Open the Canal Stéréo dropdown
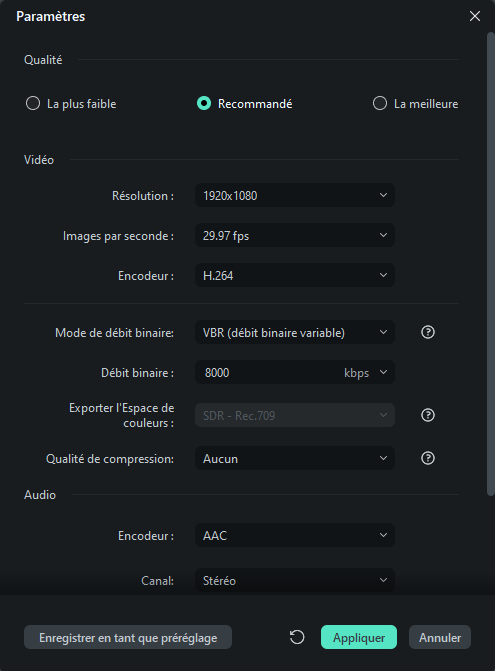This screenshot has height=671, width=495. 295,580
